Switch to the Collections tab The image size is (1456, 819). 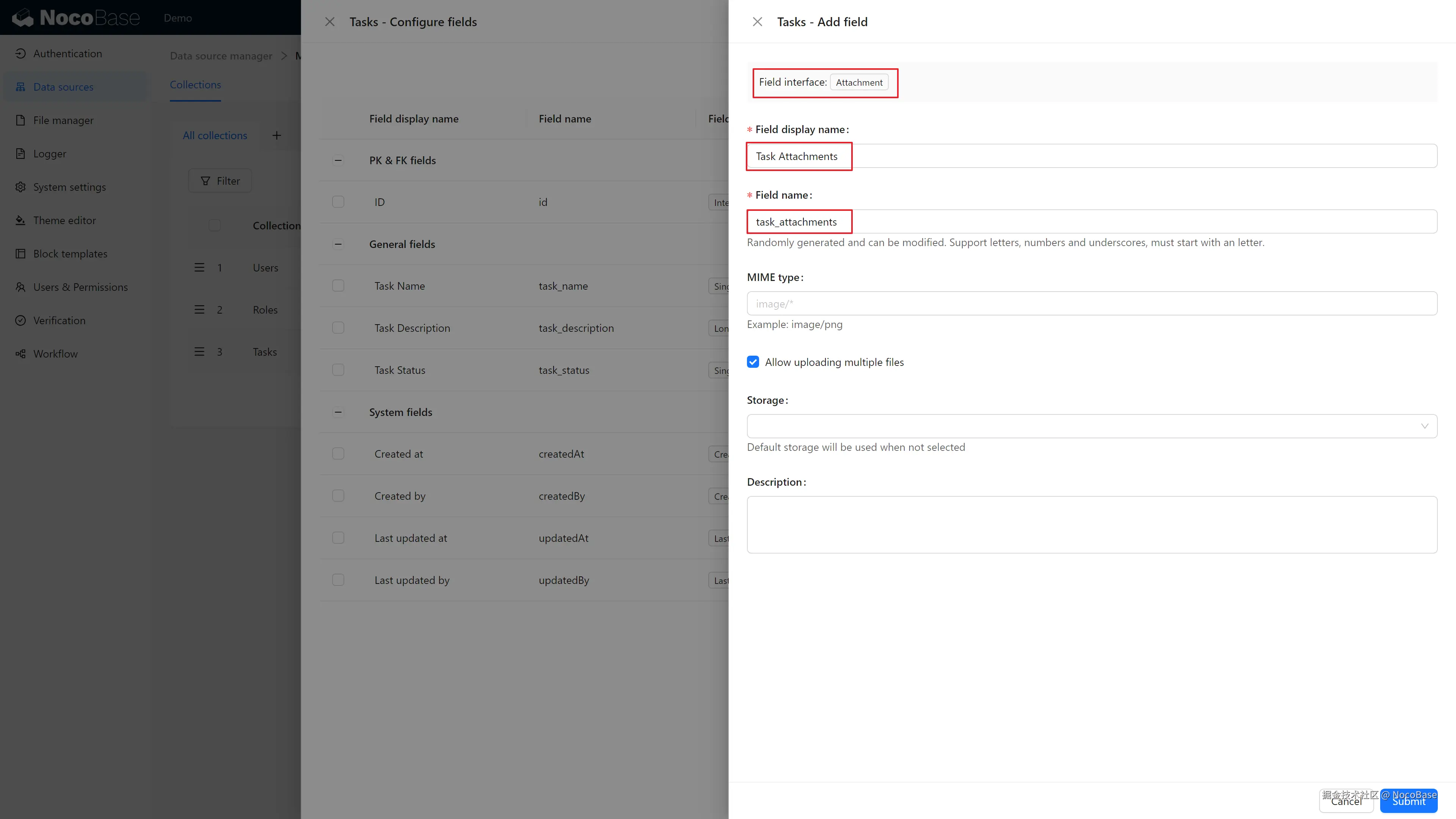tap(195, 85)
